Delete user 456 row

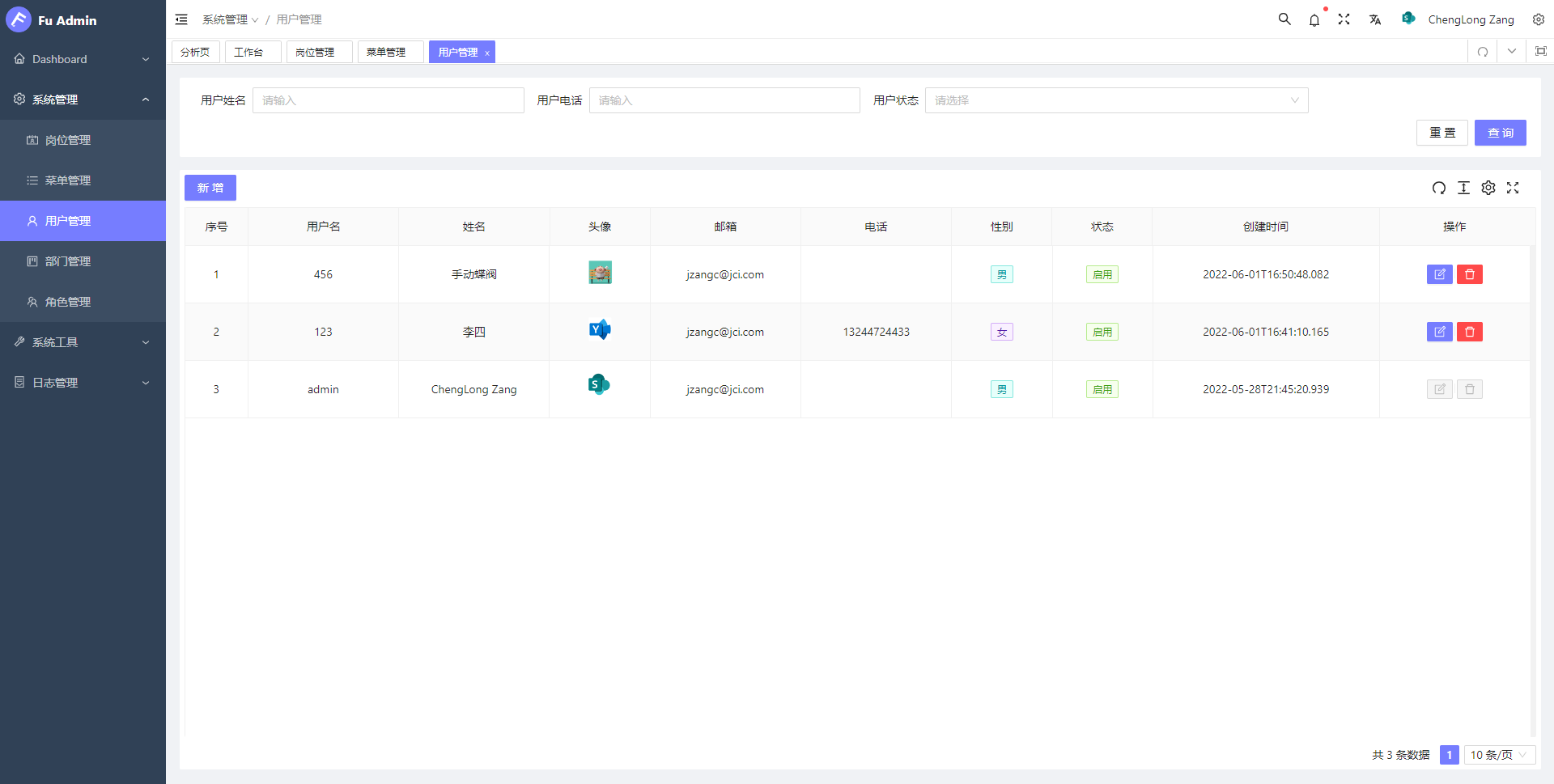tap(1470, 274)
